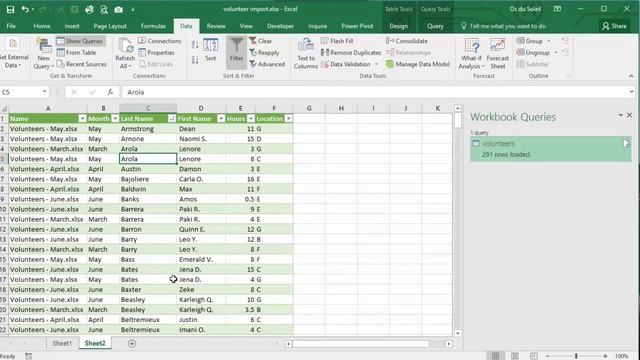The height and width of the screenshot is (360, 640).
Task: Open Ribbon Display Options
Action: click(557, 9)
